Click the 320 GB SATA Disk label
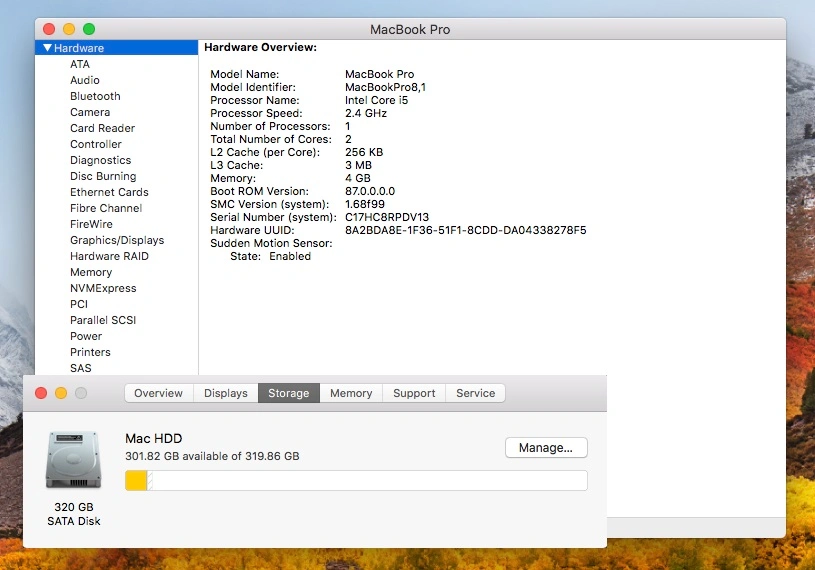815x570 pixels. pyautogui.click(x=74, y=514)
